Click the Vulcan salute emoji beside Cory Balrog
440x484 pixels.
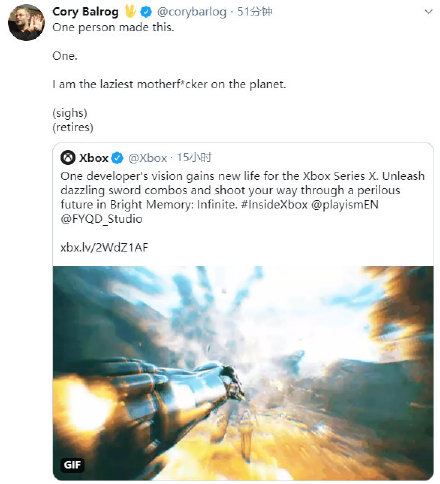point(130,12)
